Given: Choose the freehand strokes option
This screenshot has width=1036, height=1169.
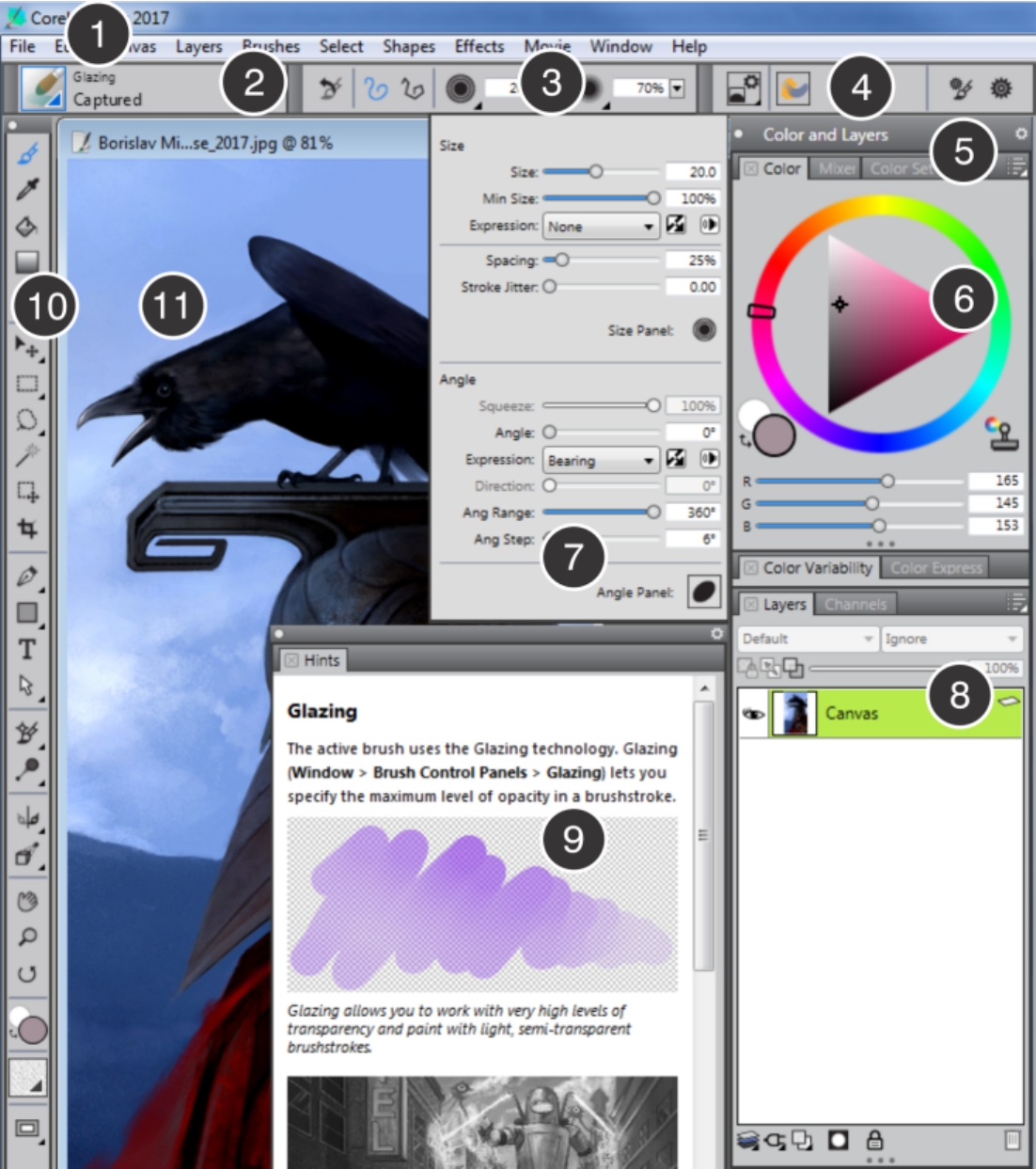Looking at the screenshot, I should point(376,88).
